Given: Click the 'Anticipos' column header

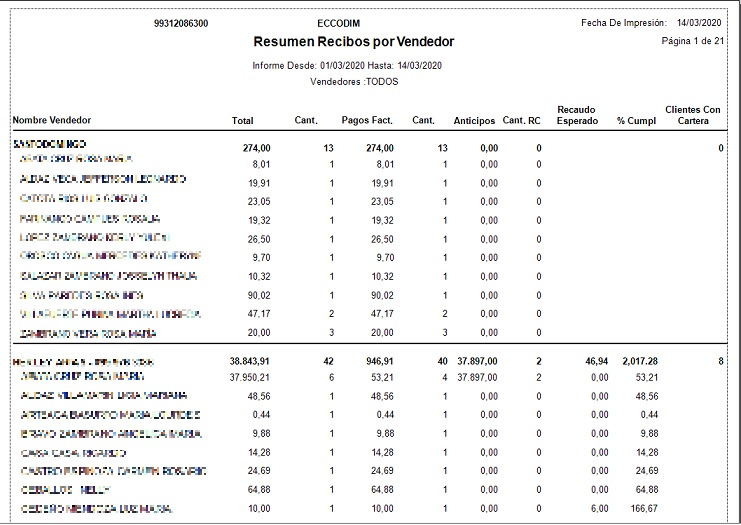Looking at the screenshot, I should click(474, 121).
